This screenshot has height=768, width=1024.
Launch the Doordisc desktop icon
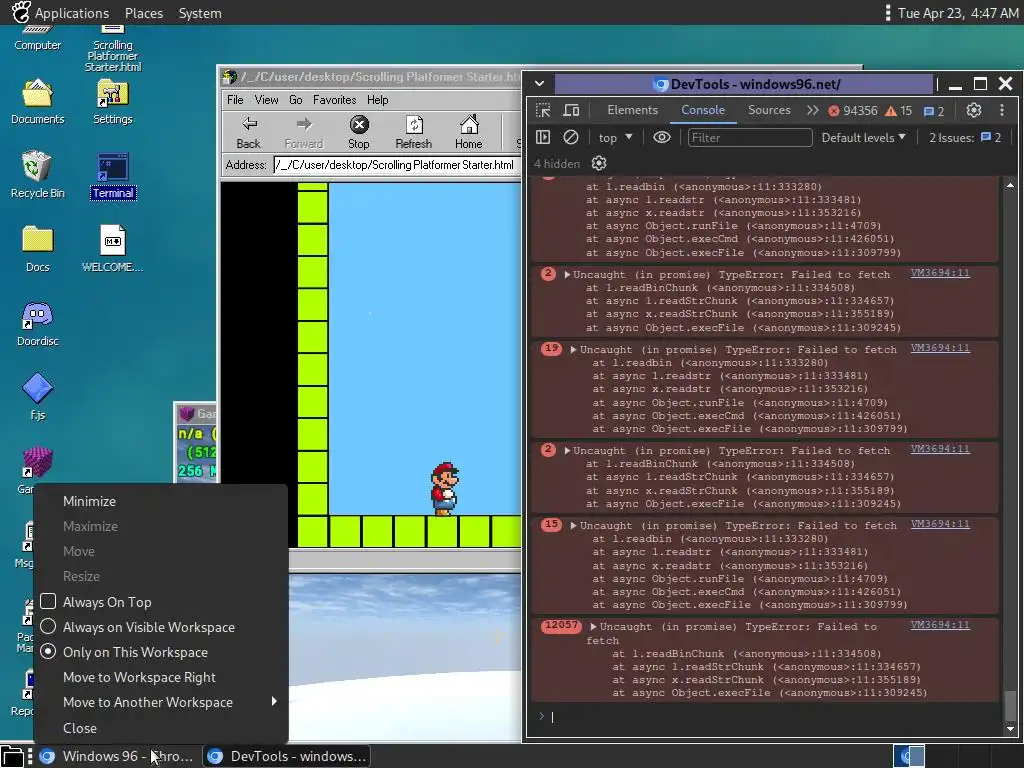[37, 324]
